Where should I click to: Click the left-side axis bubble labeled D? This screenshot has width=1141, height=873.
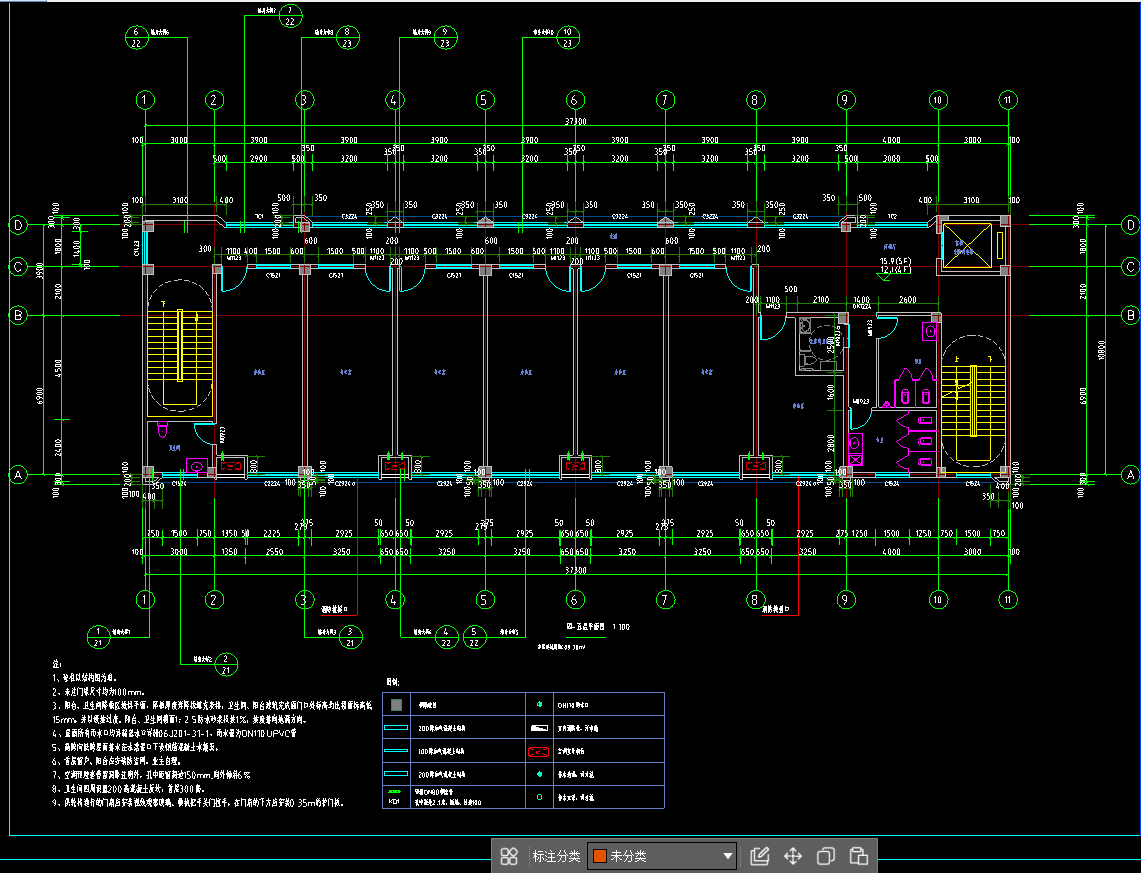point(17,225)
